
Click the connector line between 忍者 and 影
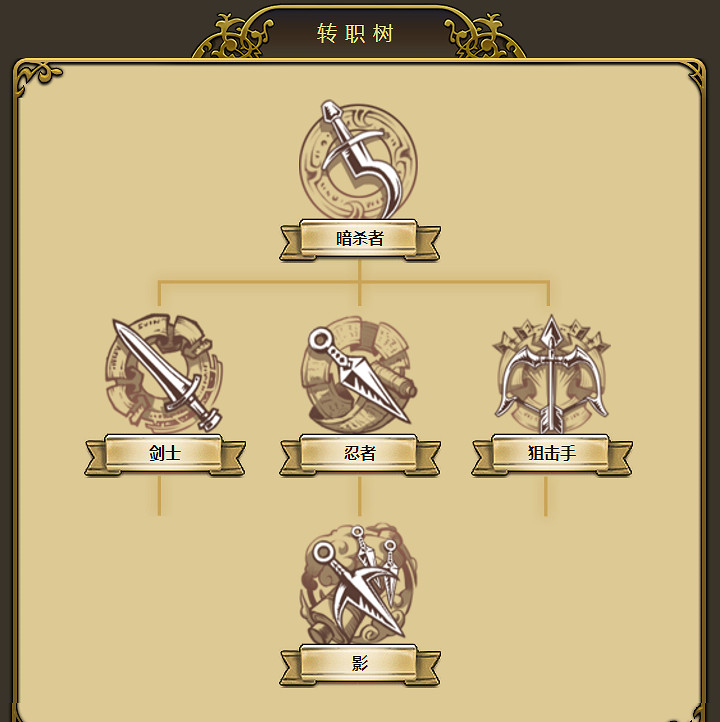[x=360, y=496]
